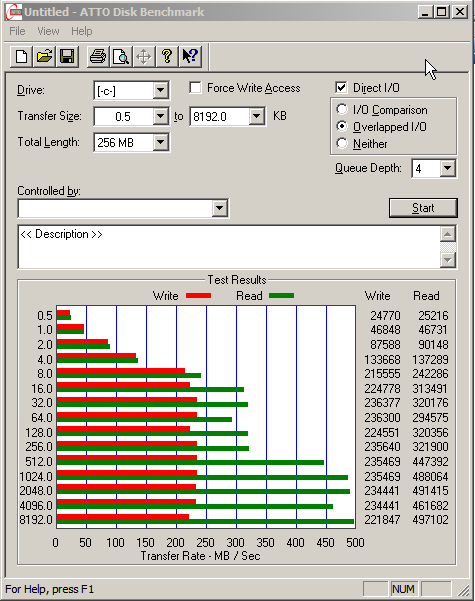
Task: Click the read value 491415
Action: pyautogui.click(x=431, y=491)
